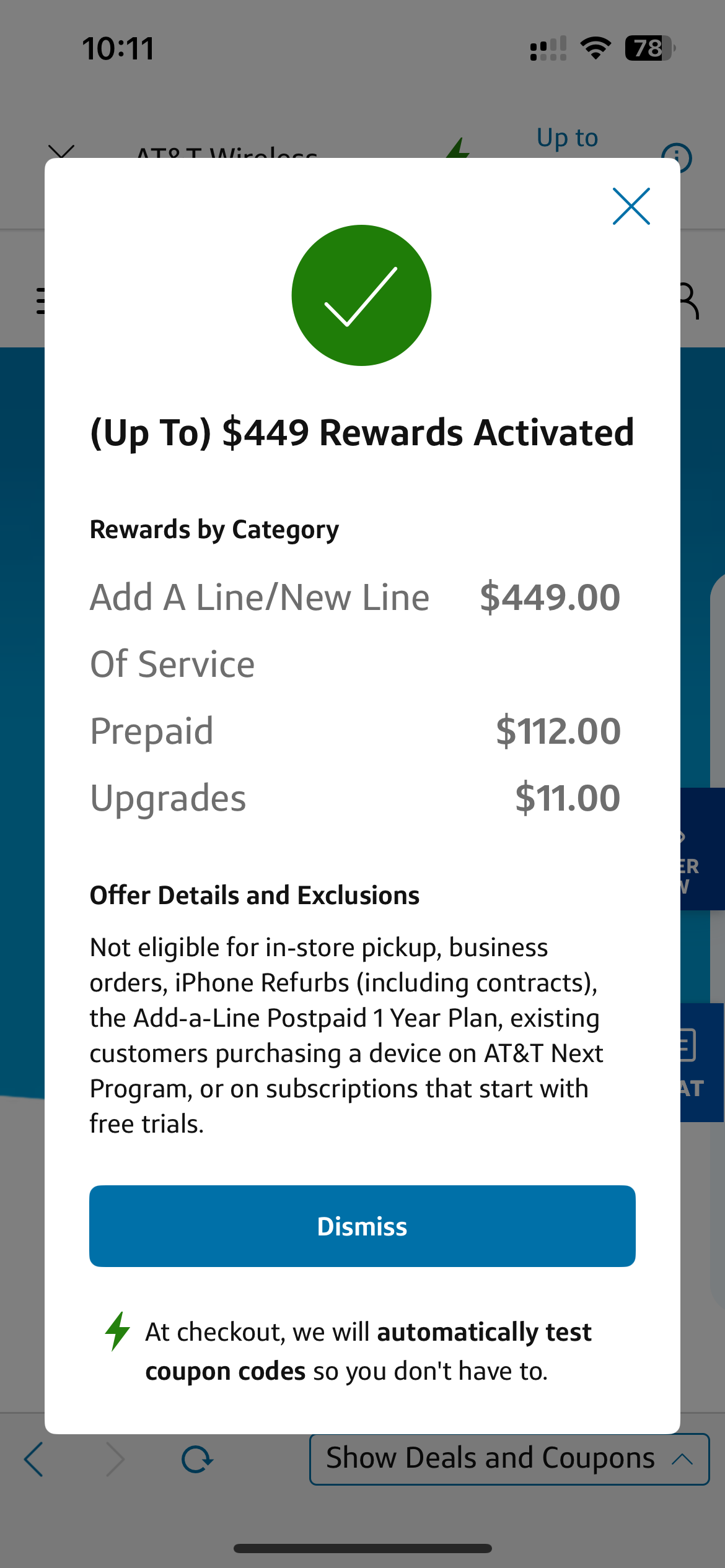Tap the battery indicator in the status bar
725x1568 pixels.
pos(649,48)
